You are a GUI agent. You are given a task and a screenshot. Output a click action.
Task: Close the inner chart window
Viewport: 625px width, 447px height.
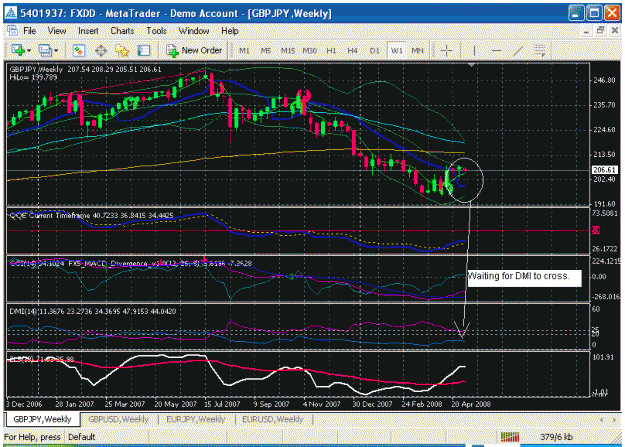tap(615, 30)
